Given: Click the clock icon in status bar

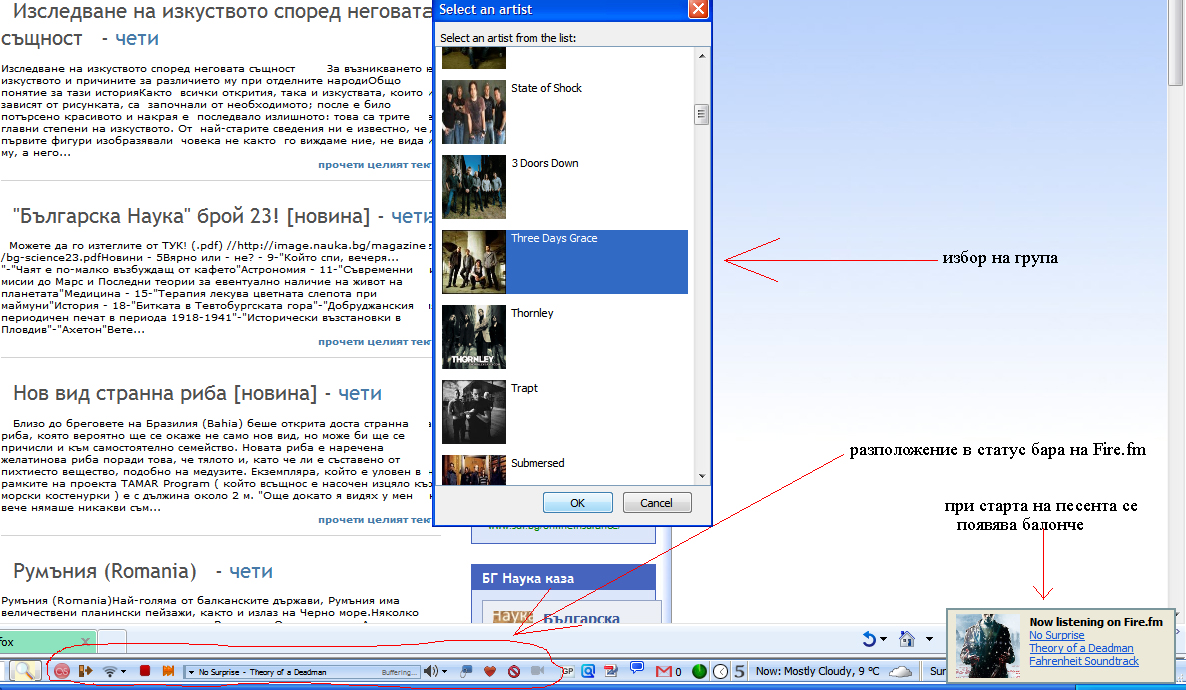Looking at the screenshot, I should coord(720,671).
